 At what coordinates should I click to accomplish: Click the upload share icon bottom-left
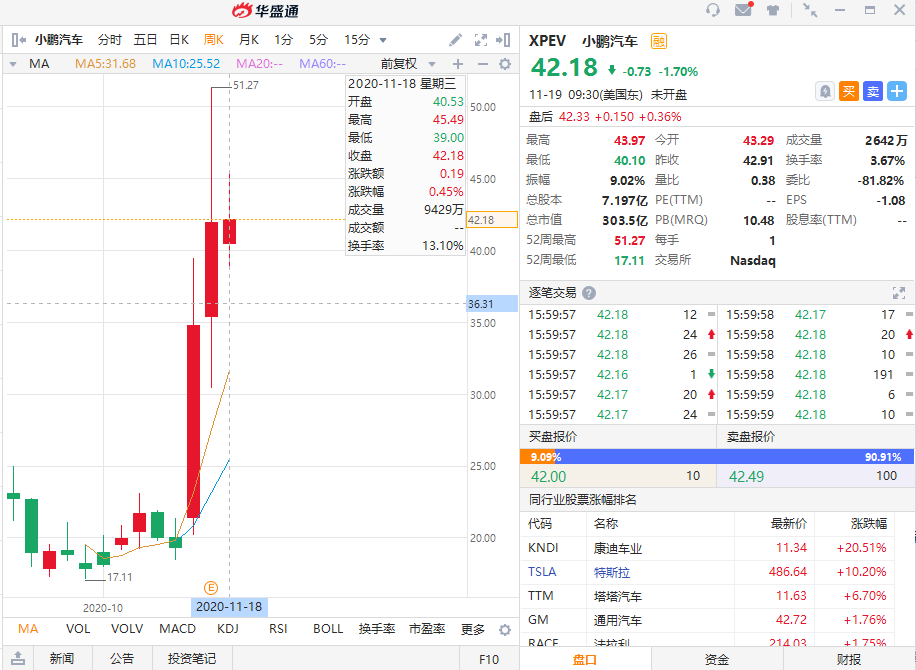pos(18,658)
